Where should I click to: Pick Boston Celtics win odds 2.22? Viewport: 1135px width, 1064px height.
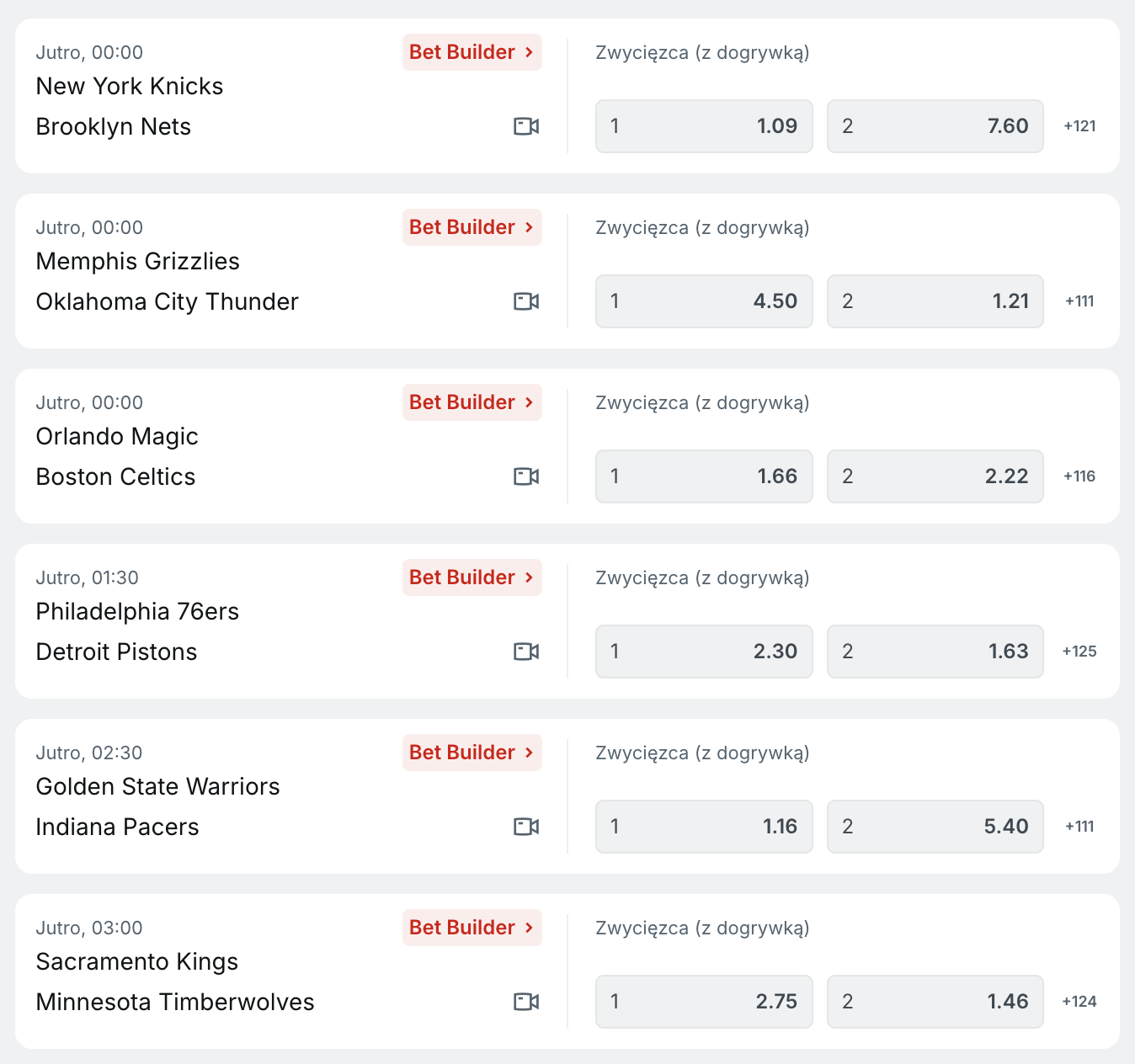935,476
